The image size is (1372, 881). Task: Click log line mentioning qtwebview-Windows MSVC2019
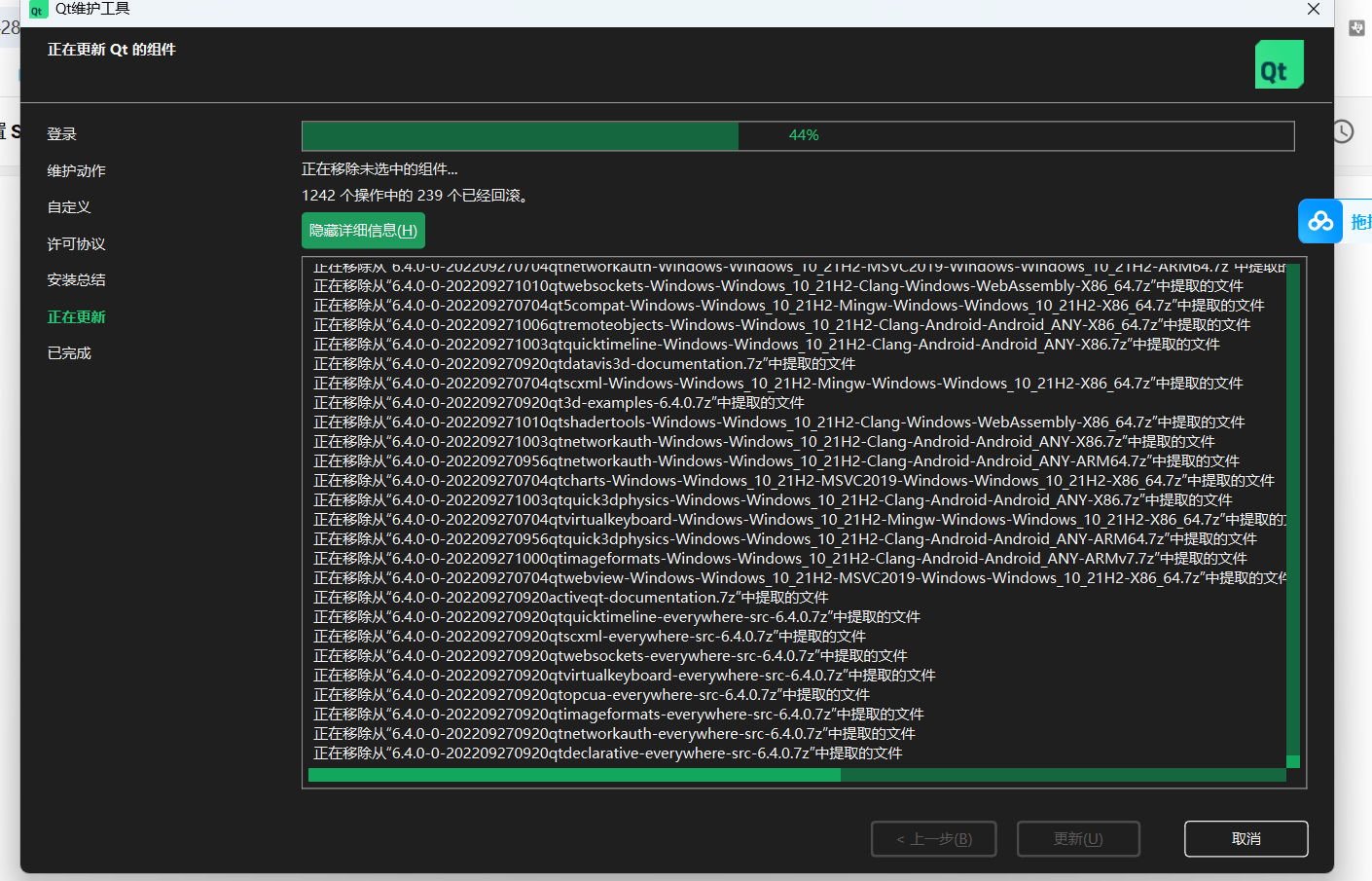click(800, 578)
